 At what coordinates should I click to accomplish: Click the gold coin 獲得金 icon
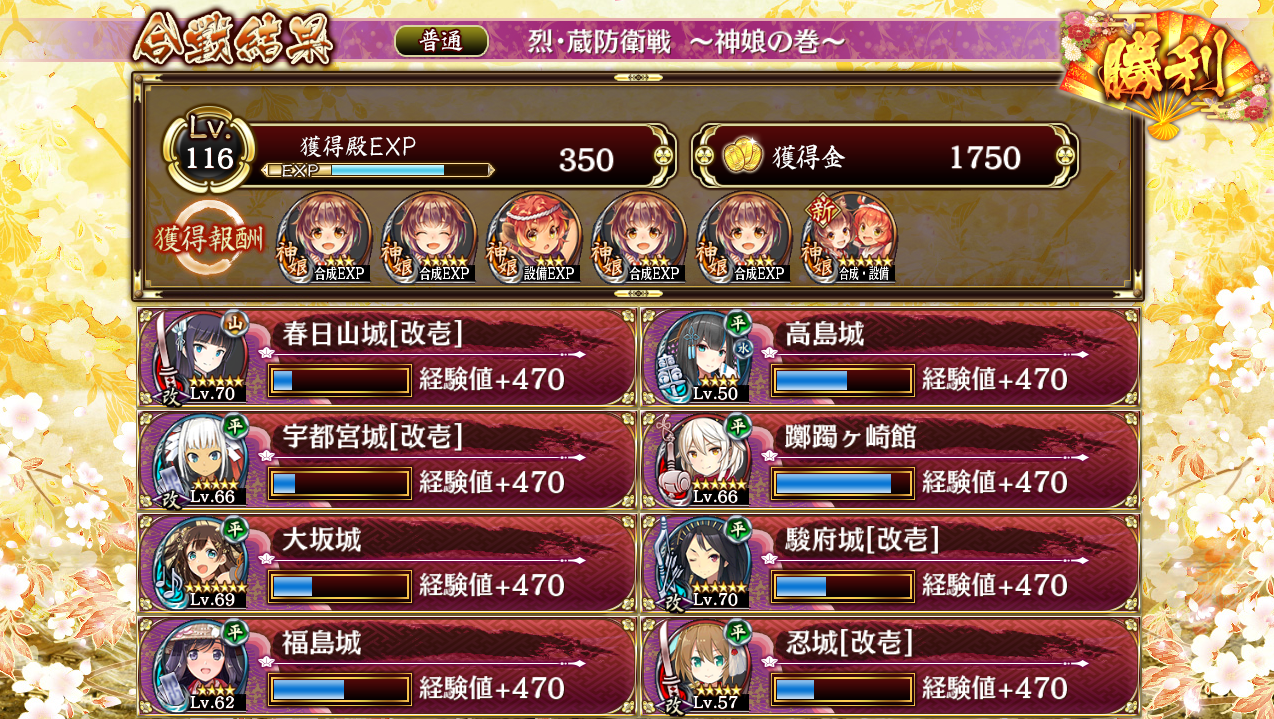pyautogui.click(x=742, y=157)
